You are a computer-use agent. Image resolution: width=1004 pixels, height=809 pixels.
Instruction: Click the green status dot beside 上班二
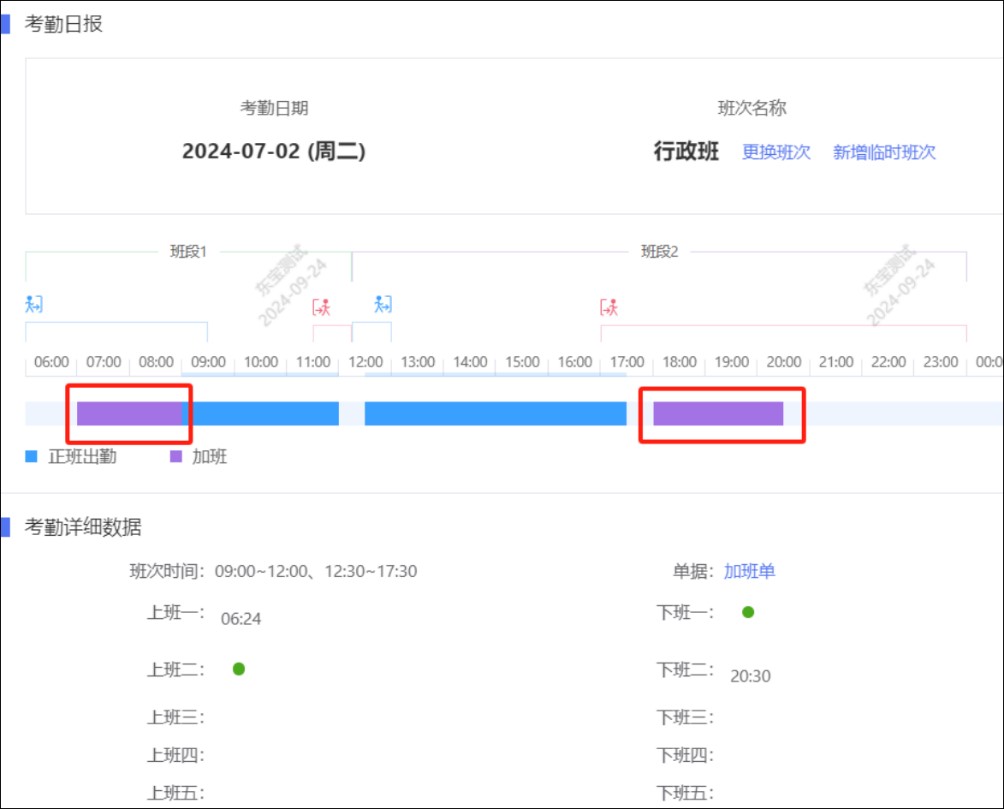tap(239, 669)
